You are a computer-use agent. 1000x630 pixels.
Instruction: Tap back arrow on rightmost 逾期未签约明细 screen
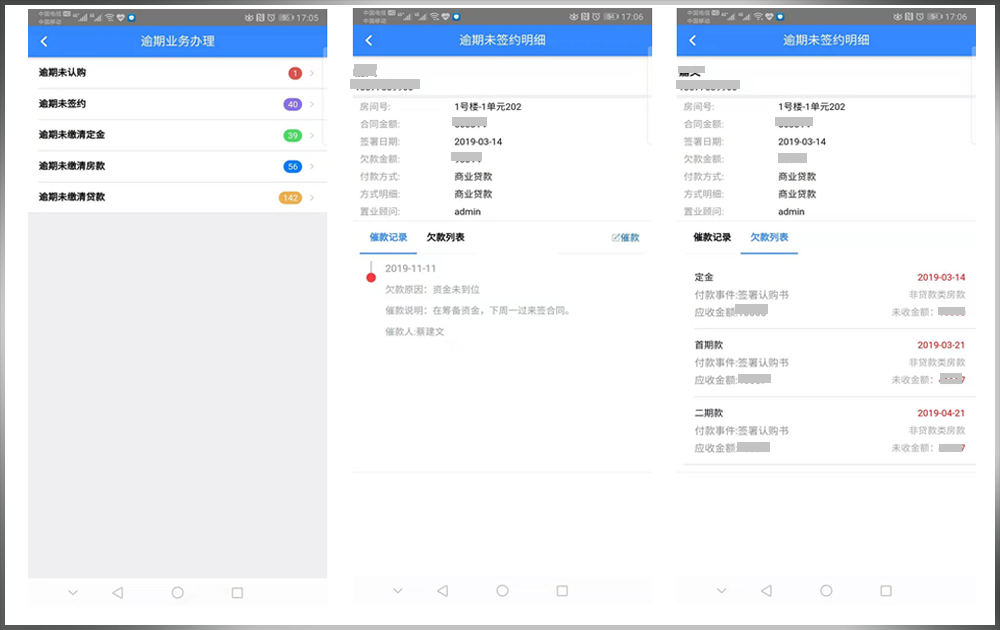(x=692, y=40)
